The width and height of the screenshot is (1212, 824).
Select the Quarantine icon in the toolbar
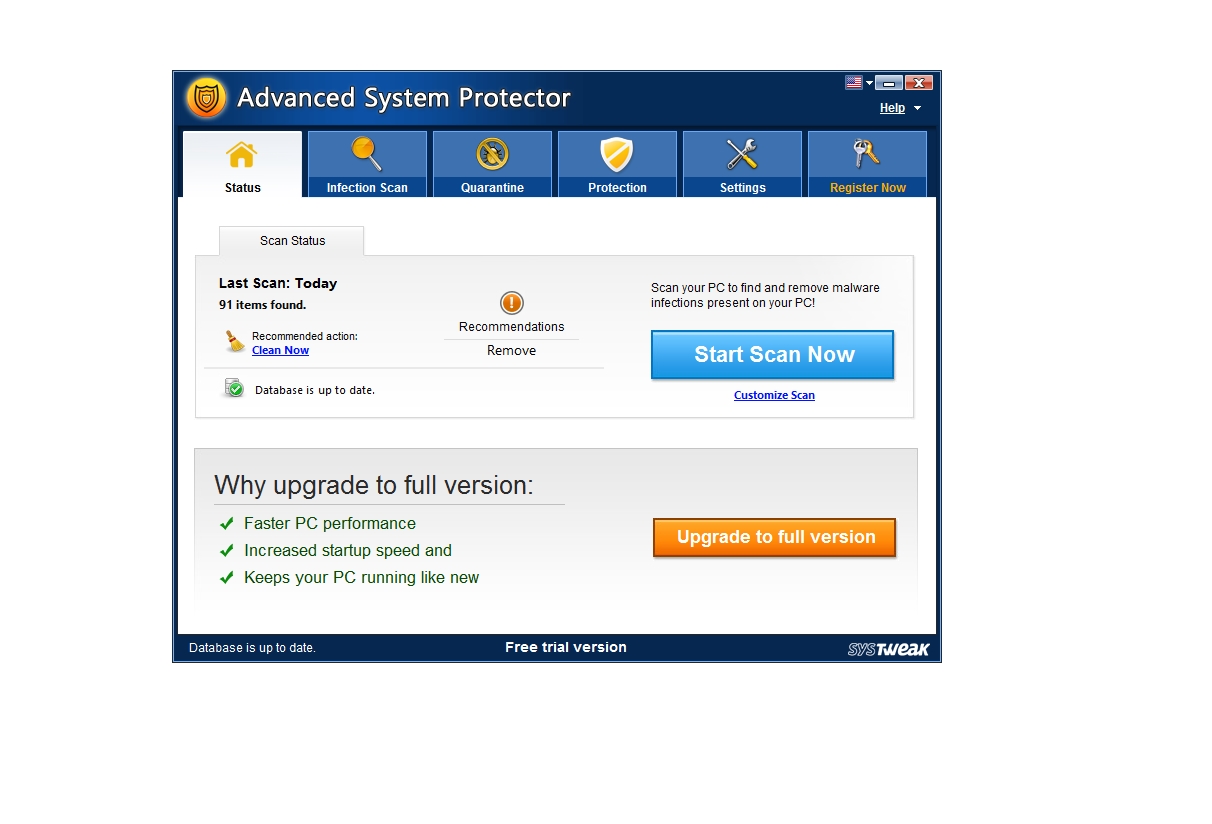click(x=492, y=155)
